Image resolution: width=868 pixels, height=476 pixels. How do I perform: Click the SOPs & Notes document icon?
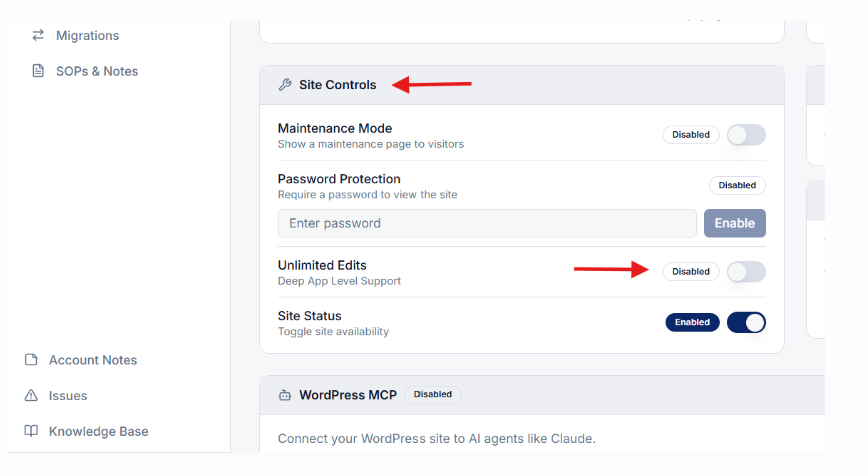pos(38,71)
